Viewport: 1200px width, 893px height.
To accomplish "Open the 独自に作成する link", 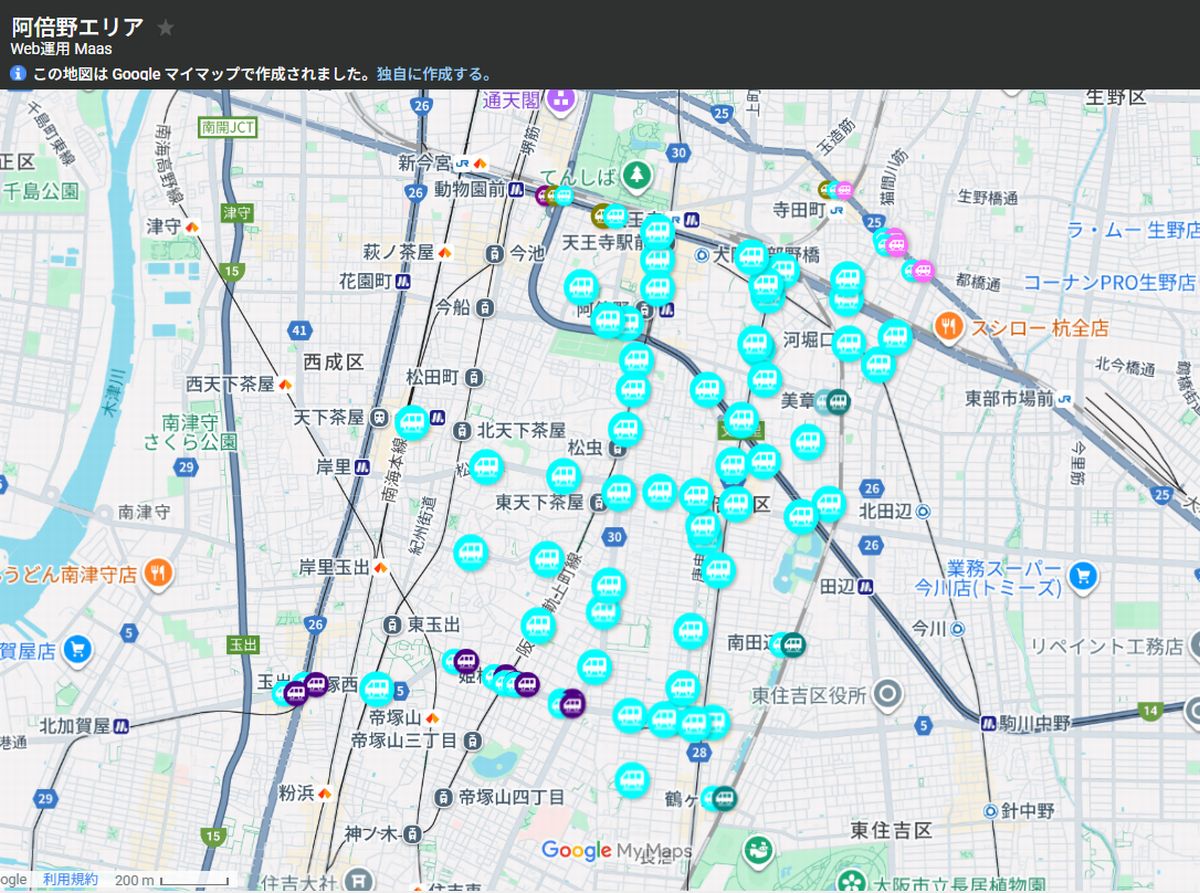I will click(x=434, y=74).
